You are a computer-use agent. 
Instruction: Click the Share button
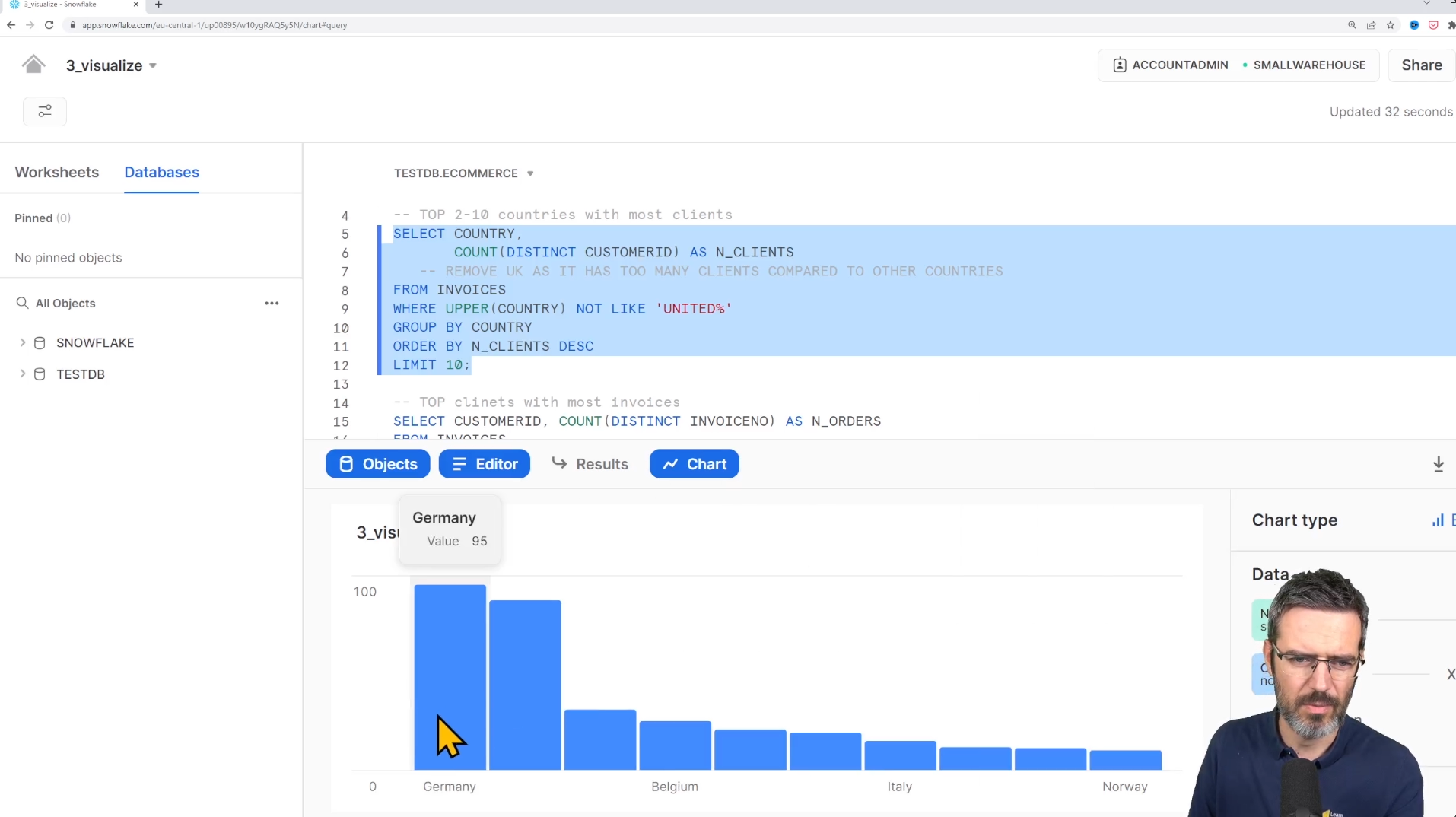tap(1422, 65)
